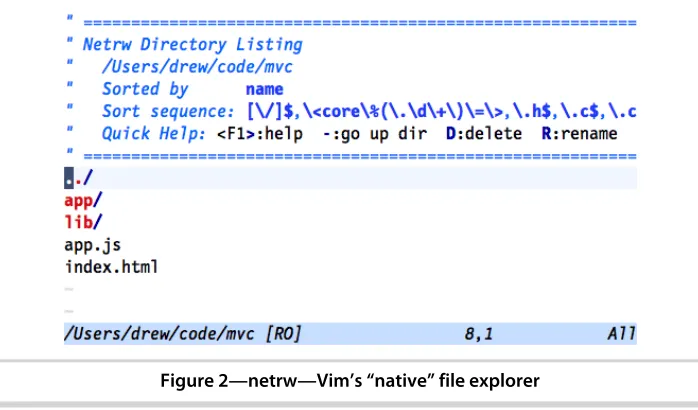Click the 'name' sort value

coord(264,89)
